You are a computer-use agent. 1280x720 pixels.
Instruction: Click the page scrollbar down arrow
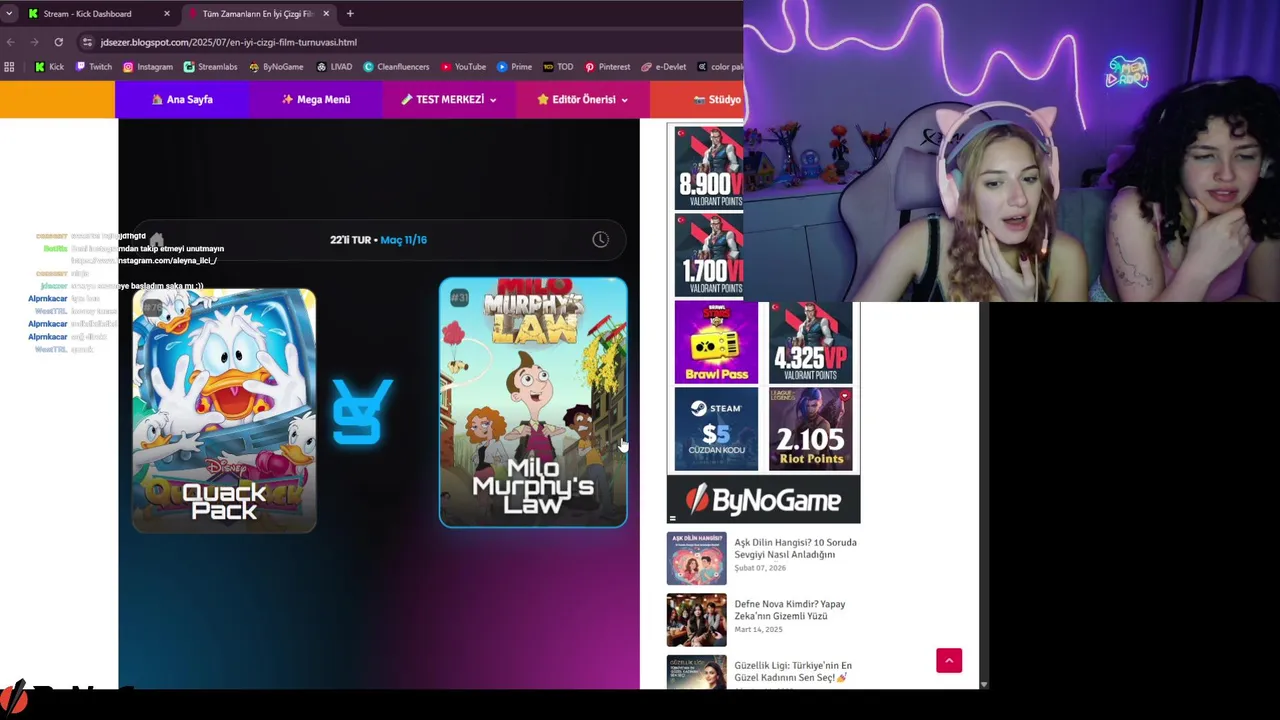tap(984, 684)
